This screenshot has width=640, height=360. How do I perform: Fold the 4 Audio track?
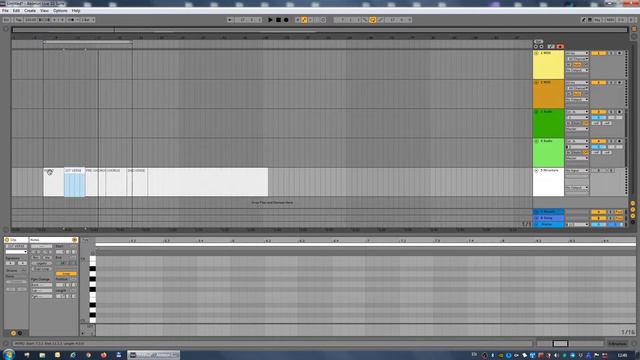(536, 141)
